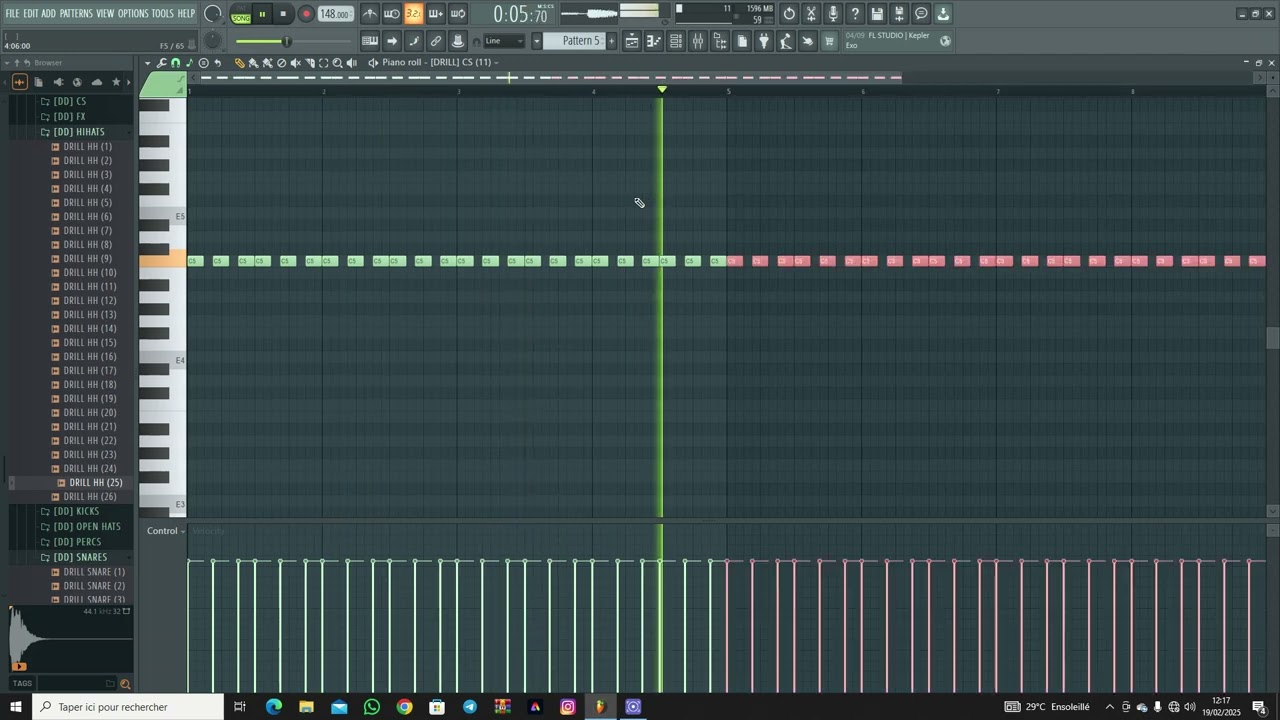1280x720 pixels.
Task: Add new pattern with plus button
Action: 612,41
